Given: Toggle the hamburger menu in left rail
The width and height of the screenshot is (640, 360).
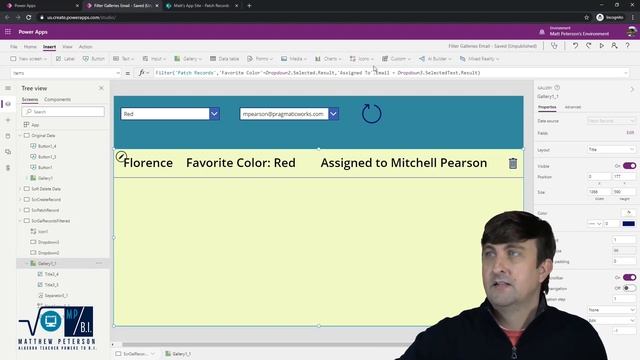Looking at the screenshot, I should pos(8,88).
